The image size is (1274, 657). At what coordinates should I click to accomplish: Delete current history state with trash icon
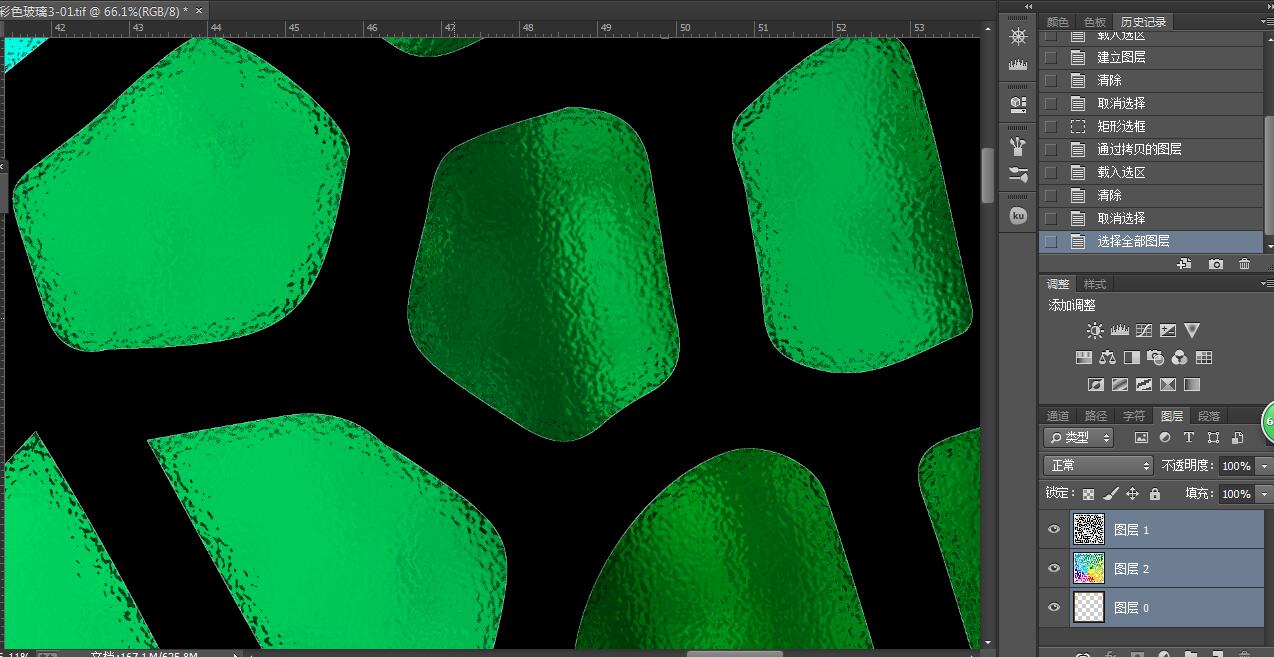coord(1244,264)
